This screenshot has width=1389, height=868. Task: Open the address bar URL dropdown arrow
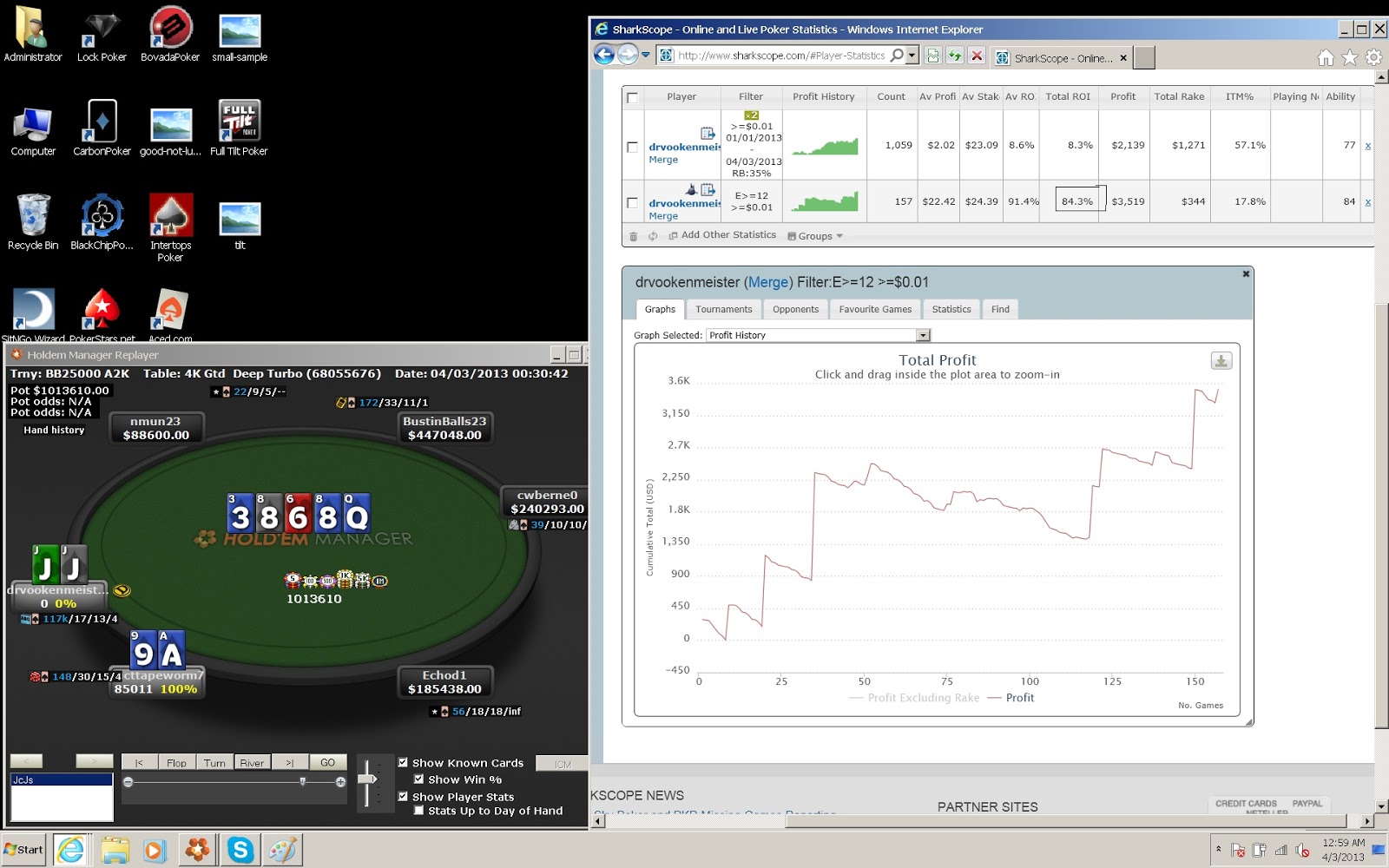click(912, 56)
